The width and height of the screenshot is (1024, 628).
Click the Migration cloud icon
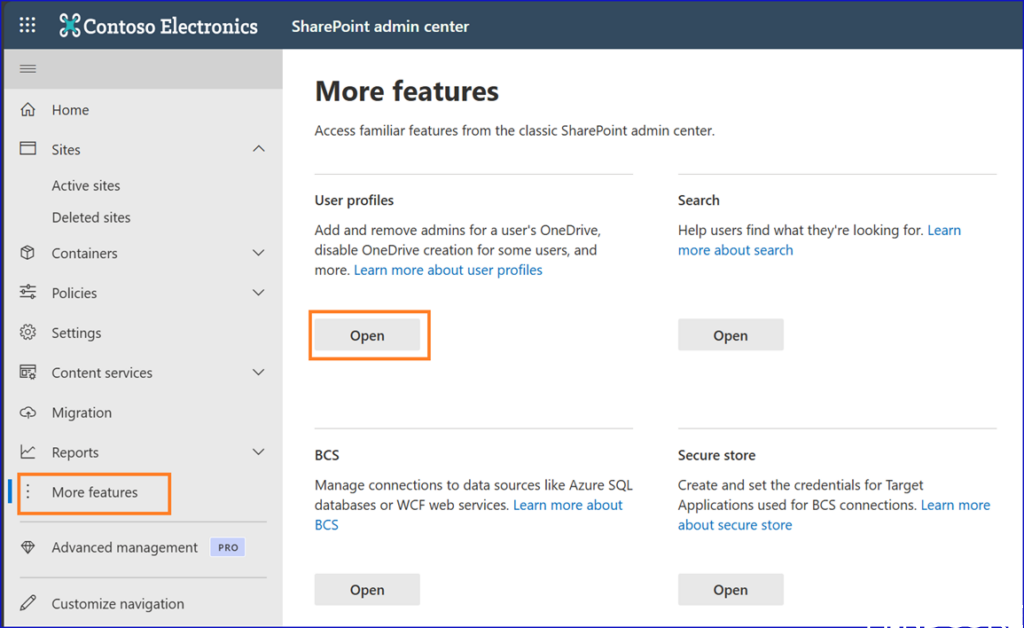click(x=28, y=413)
